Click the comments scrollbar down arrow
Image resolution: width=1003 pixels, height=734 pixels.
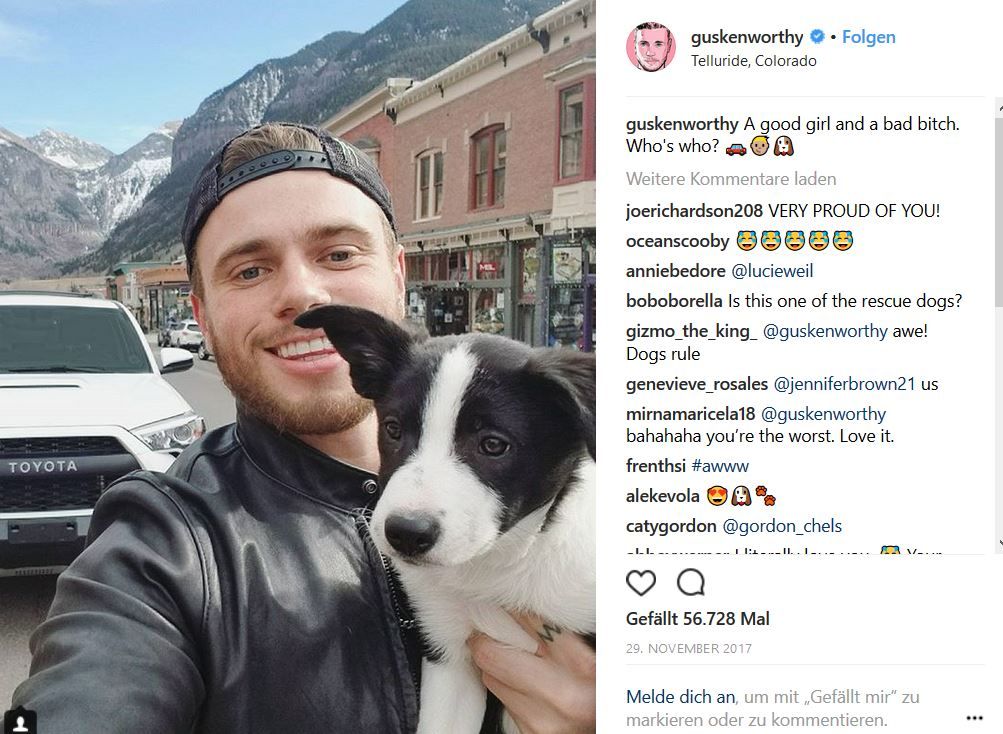coord(999,543)
